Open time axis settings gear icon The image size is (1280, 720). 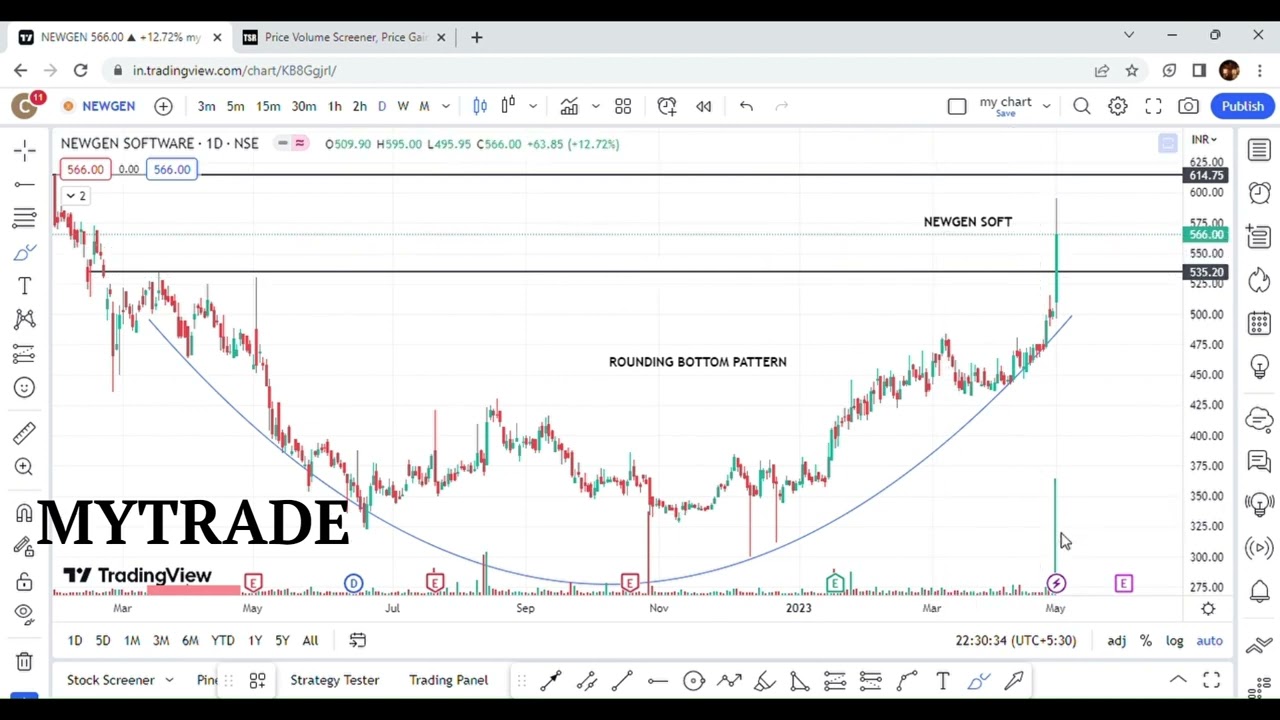1208,609
